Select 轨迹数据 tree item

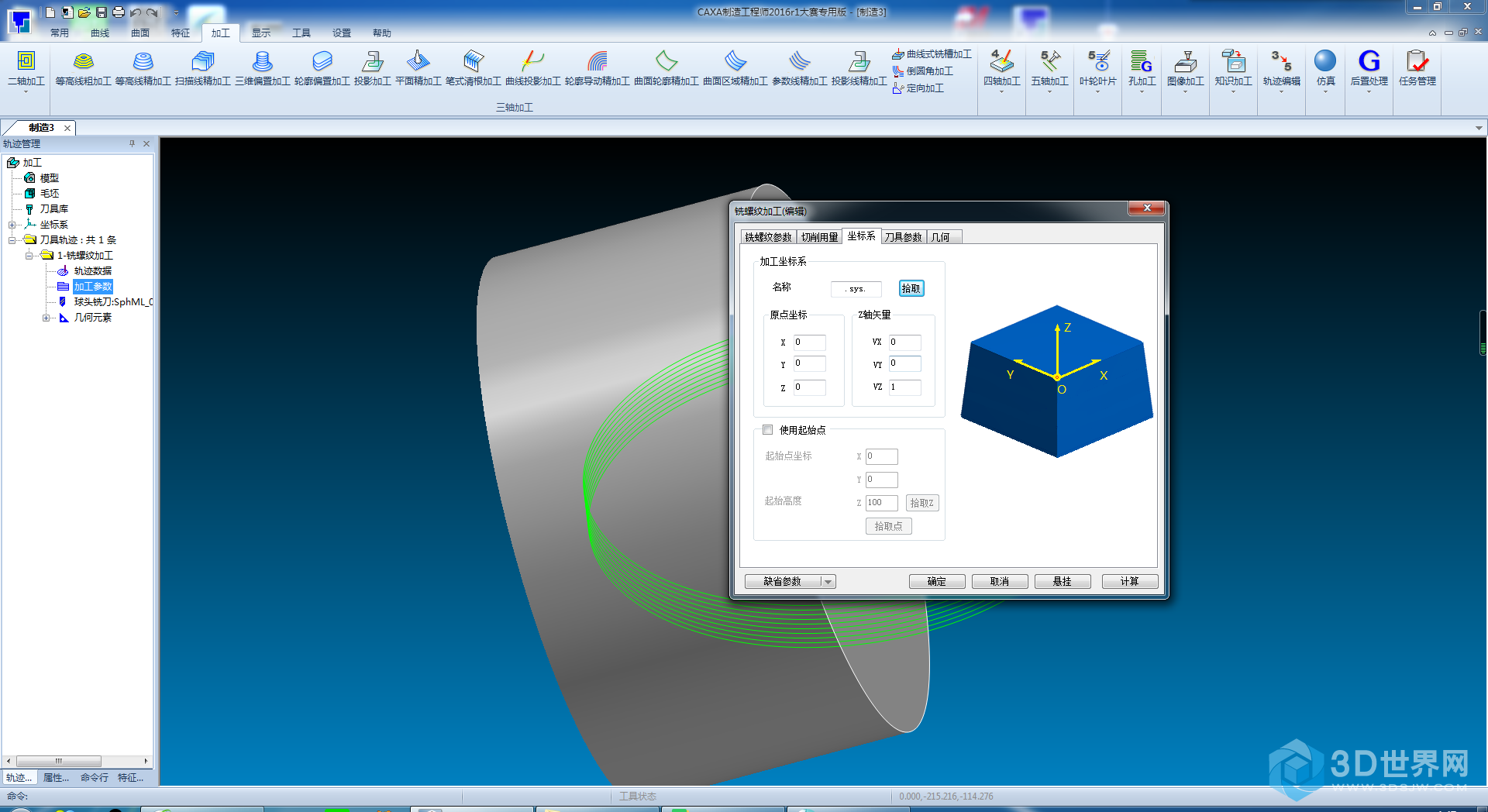pyautogui.click(x=92, y=271)
